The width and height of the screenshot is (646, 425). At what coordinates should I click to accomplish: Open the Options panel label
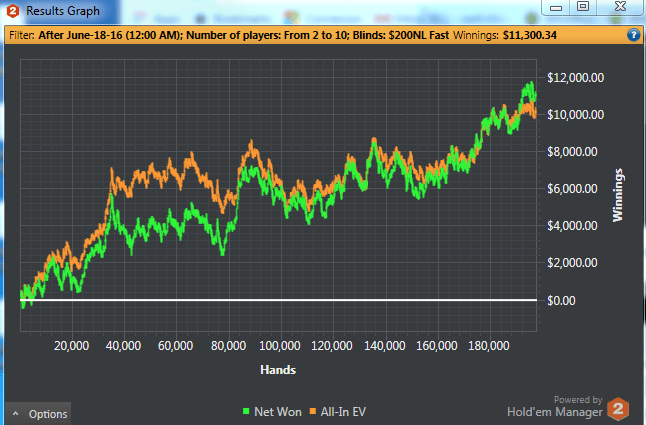[48, 414]
